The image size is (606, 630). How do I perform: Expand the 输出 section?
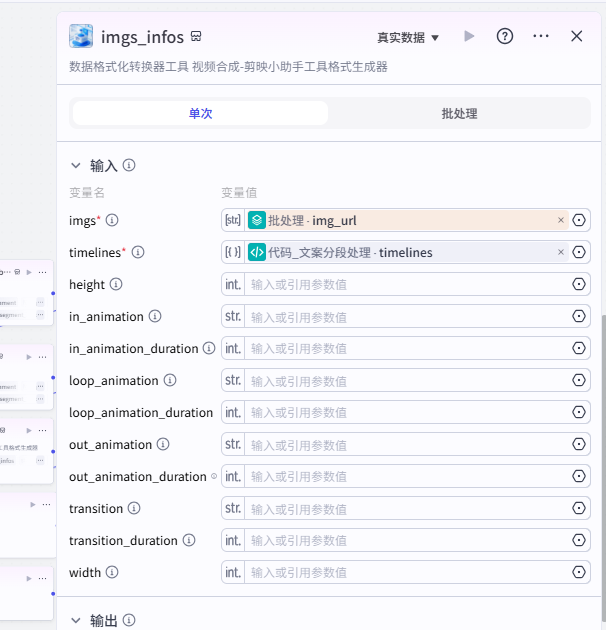point(76,621)
